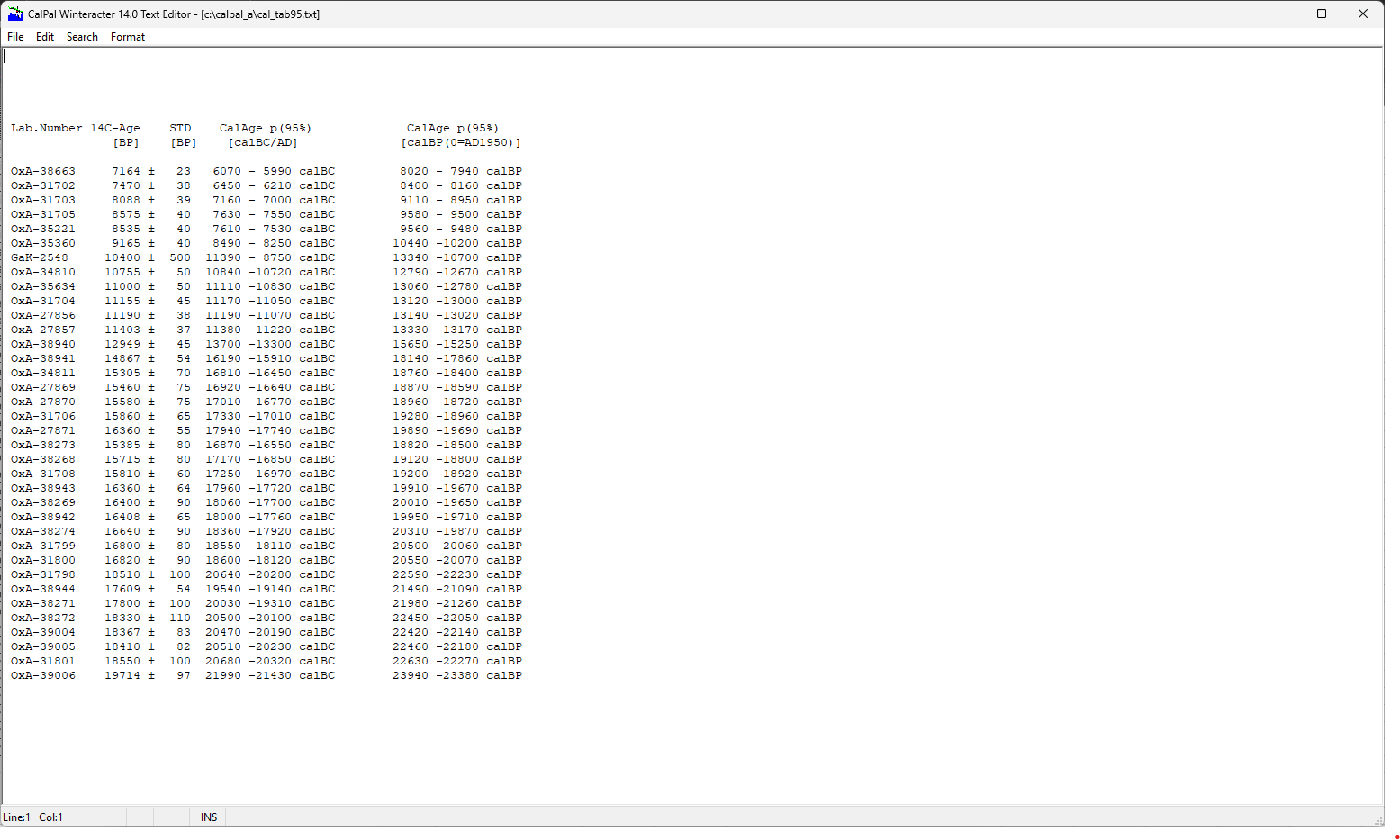Place cursor on the Lab.Number column header

pos(46,129)
